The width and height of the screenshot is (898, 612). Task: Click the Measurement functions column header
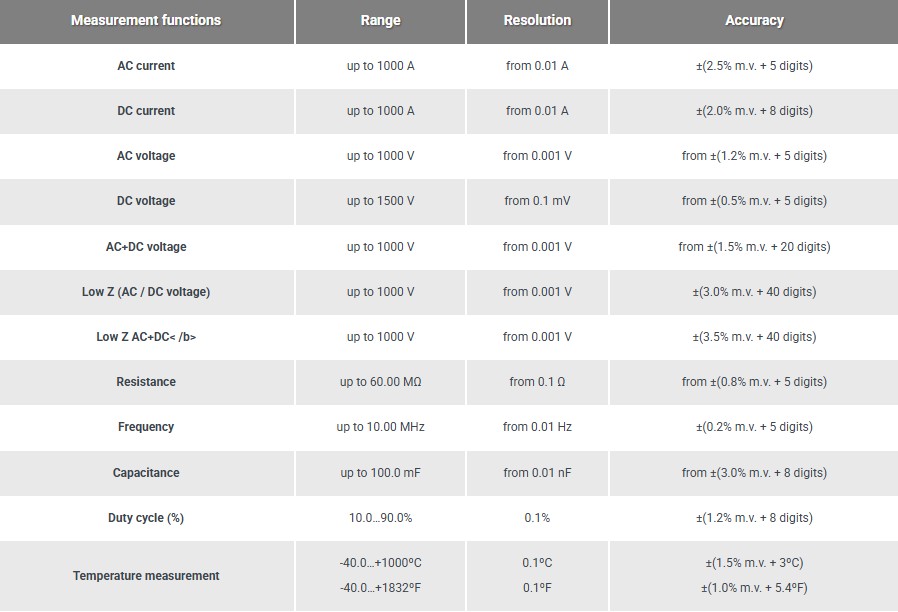click(146, 20)
